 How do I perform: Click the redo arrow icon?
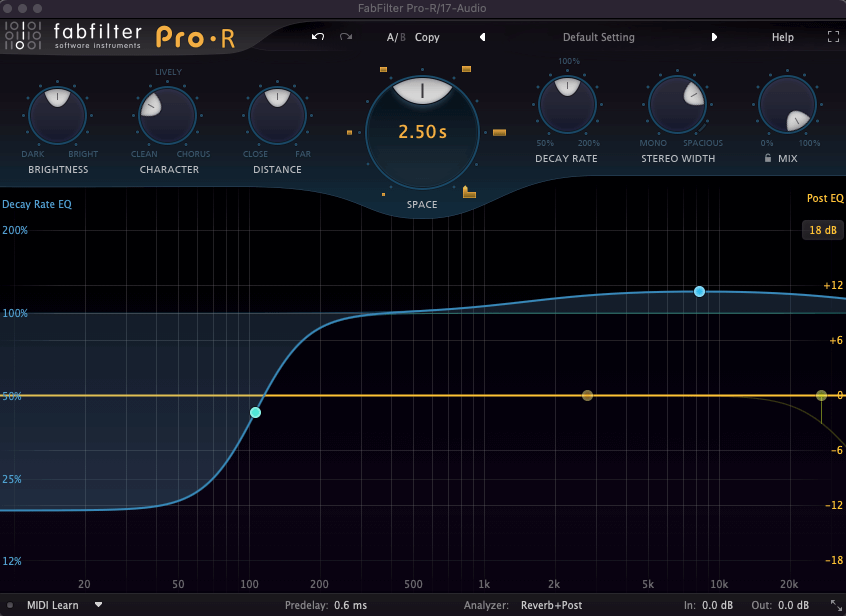346,37
